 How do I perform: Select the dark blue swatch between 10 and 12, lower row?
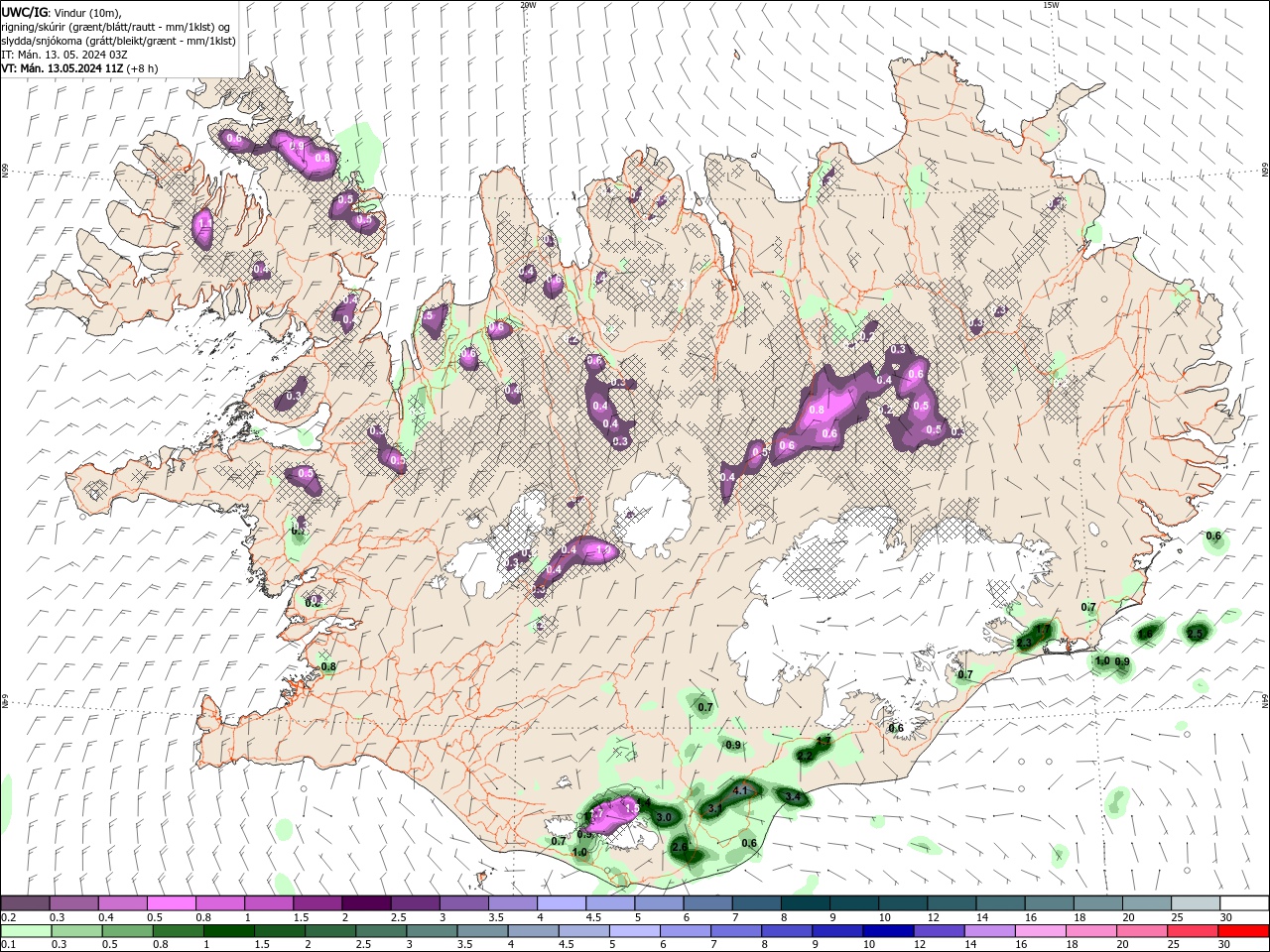[889, 931]
